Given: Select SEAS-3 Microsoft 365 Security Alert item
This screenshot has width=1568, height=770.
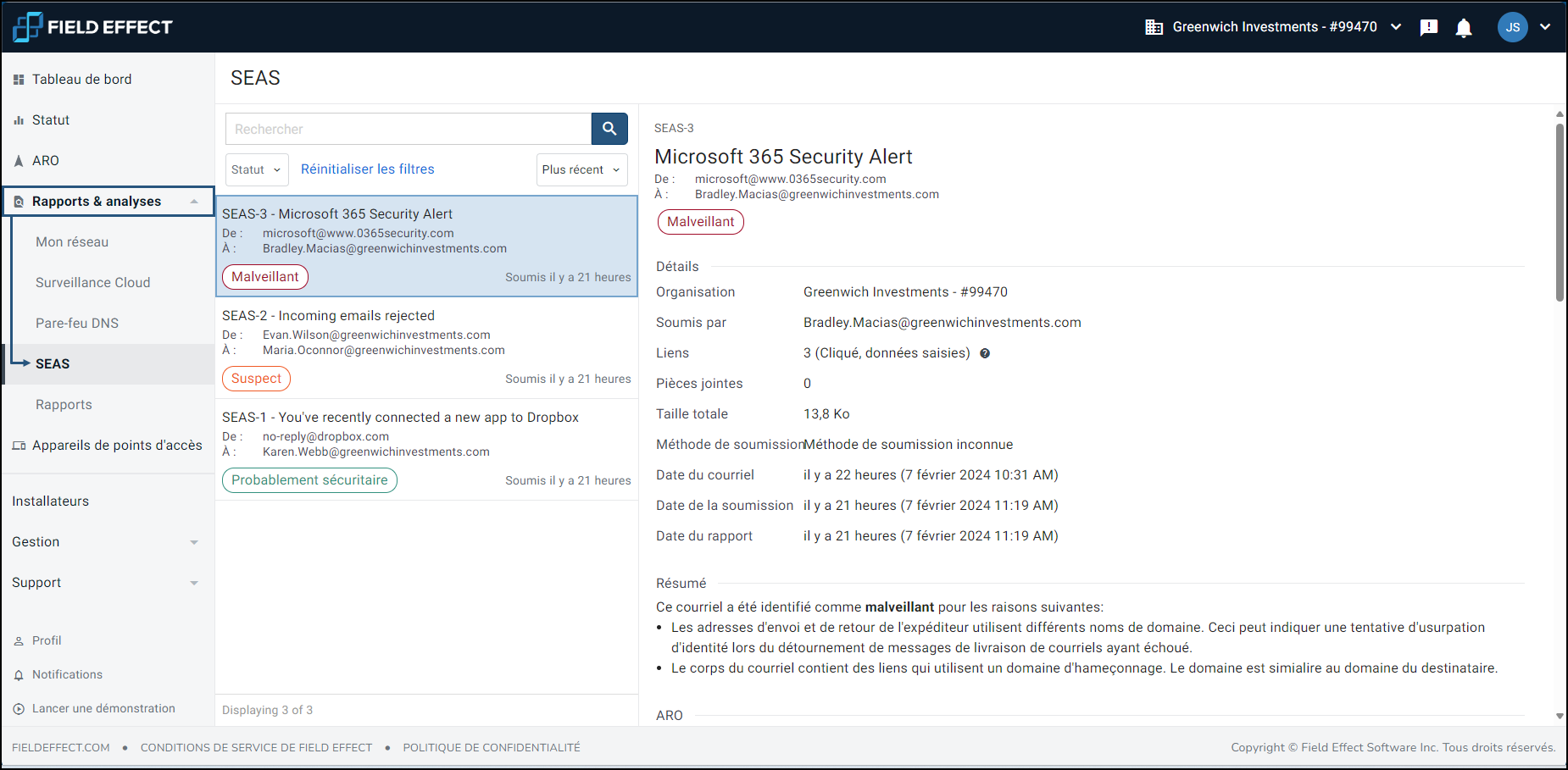Looking at the screenshot, I should 426,247.
